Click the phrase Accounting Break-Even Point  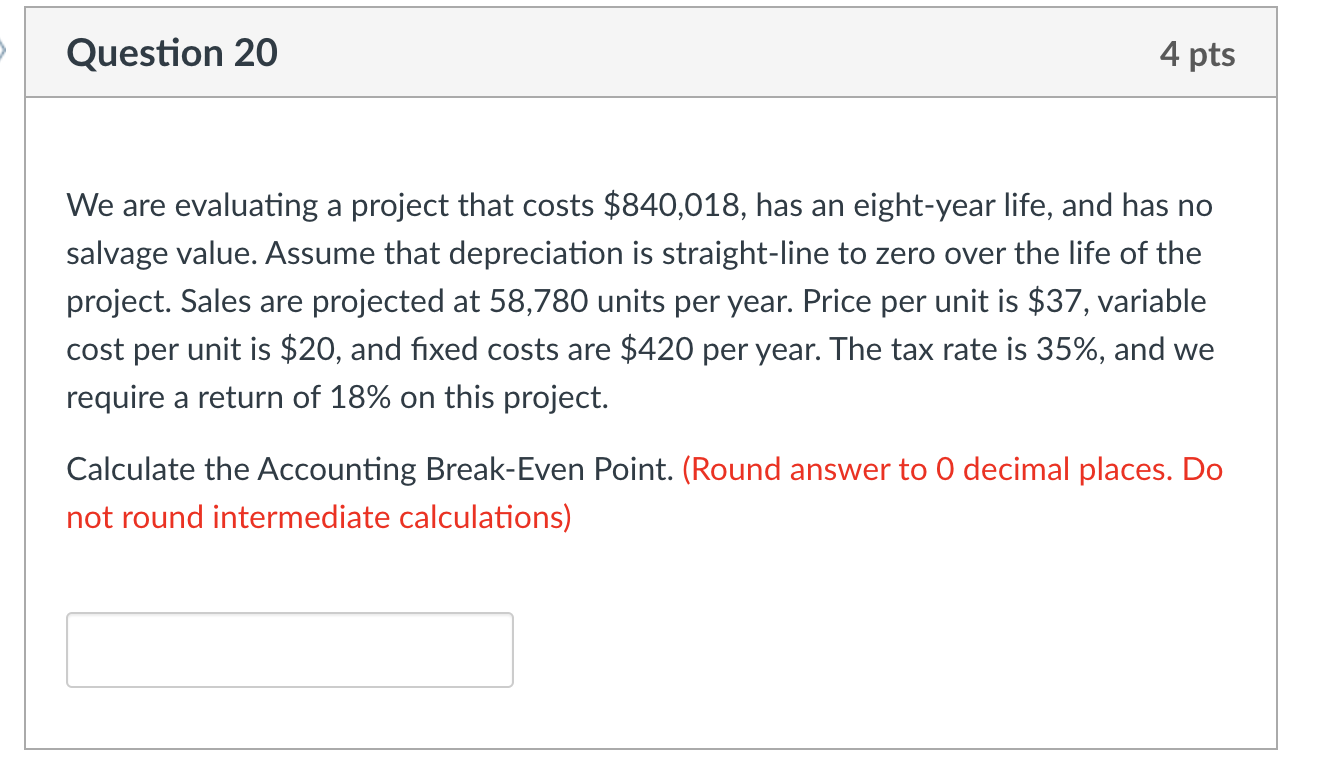tap(450, 468)
